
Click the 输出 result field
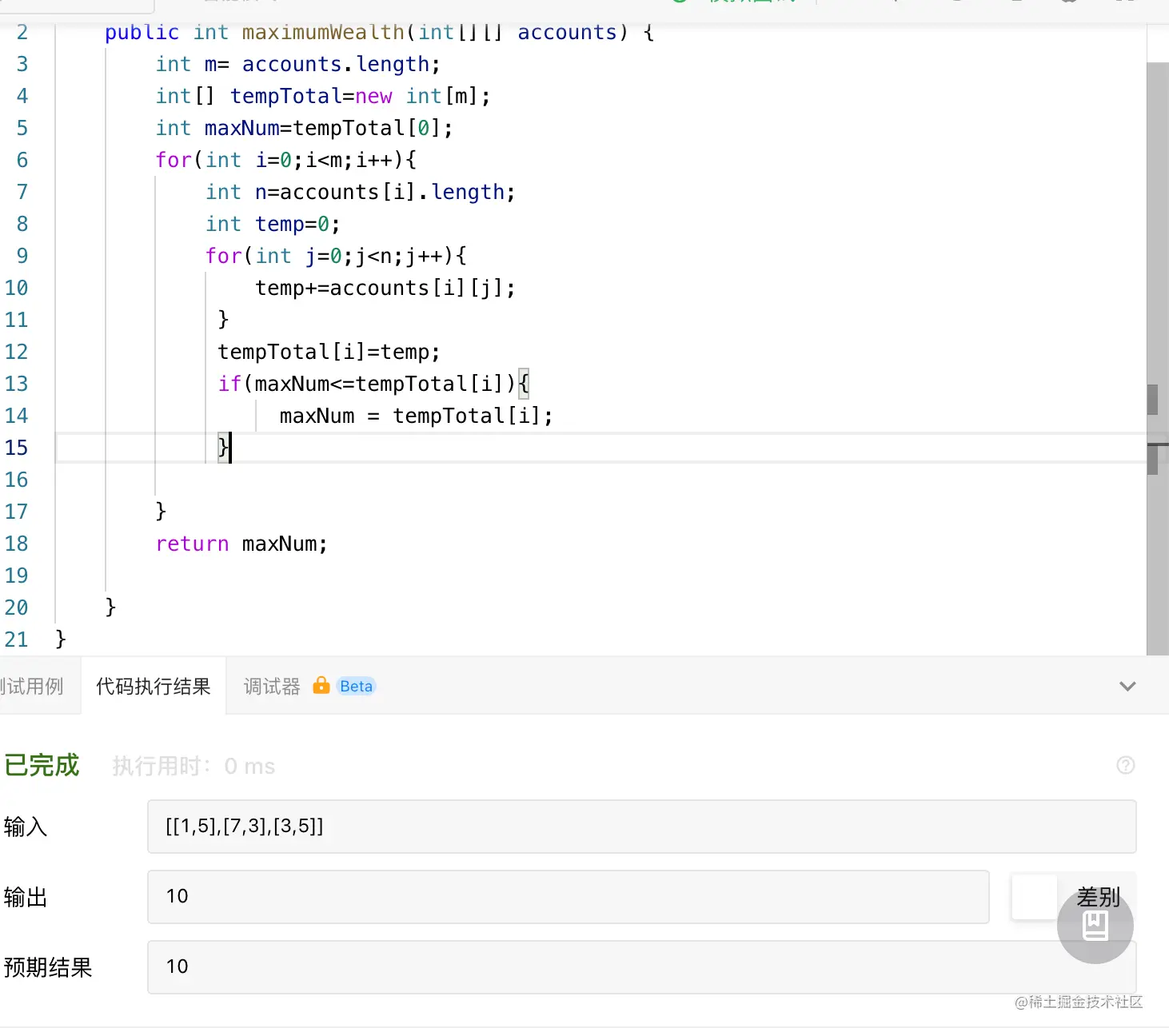569,897
